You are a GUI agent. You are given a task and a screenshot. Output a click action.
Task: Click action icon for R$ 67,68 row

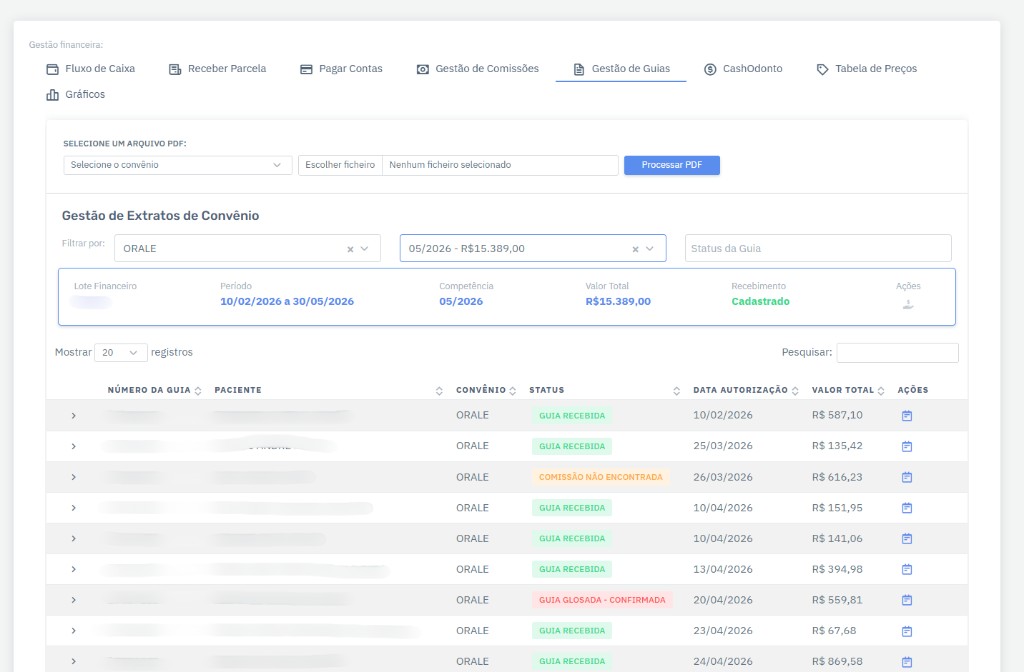pos(907,632)
